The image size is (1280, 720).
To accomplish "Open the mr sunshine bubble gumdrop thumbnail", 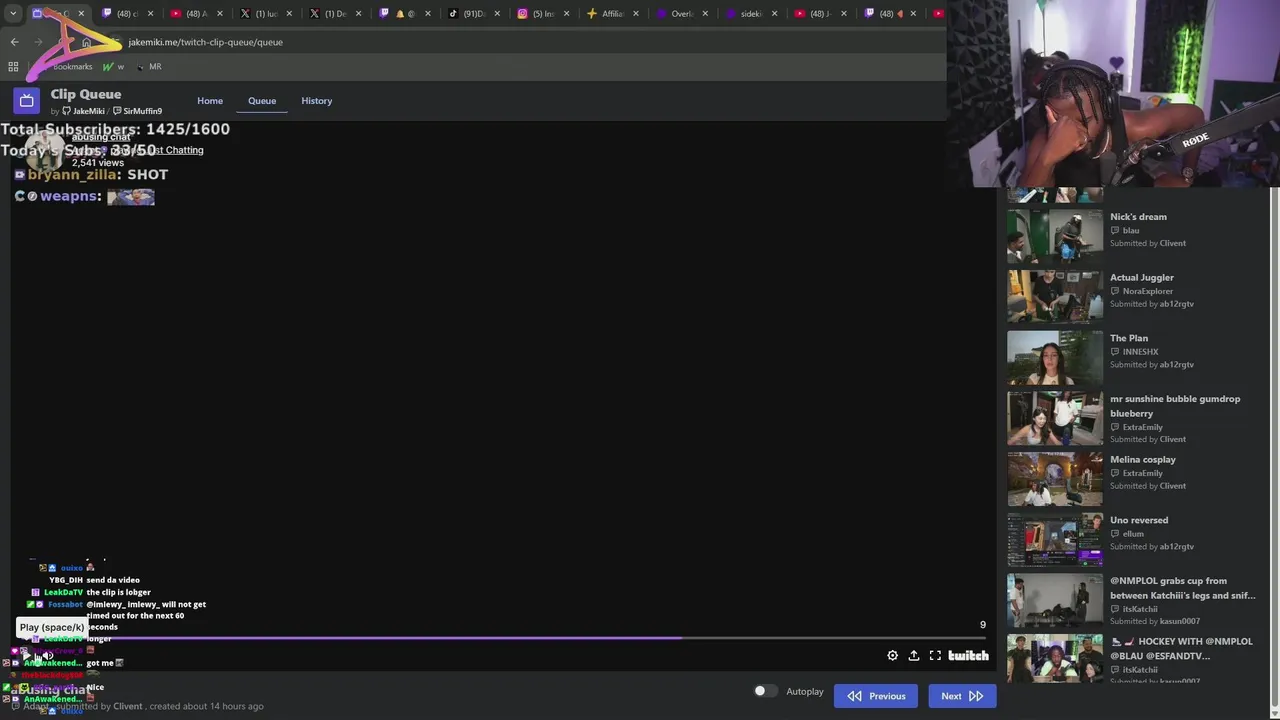I will (1055, 418).
